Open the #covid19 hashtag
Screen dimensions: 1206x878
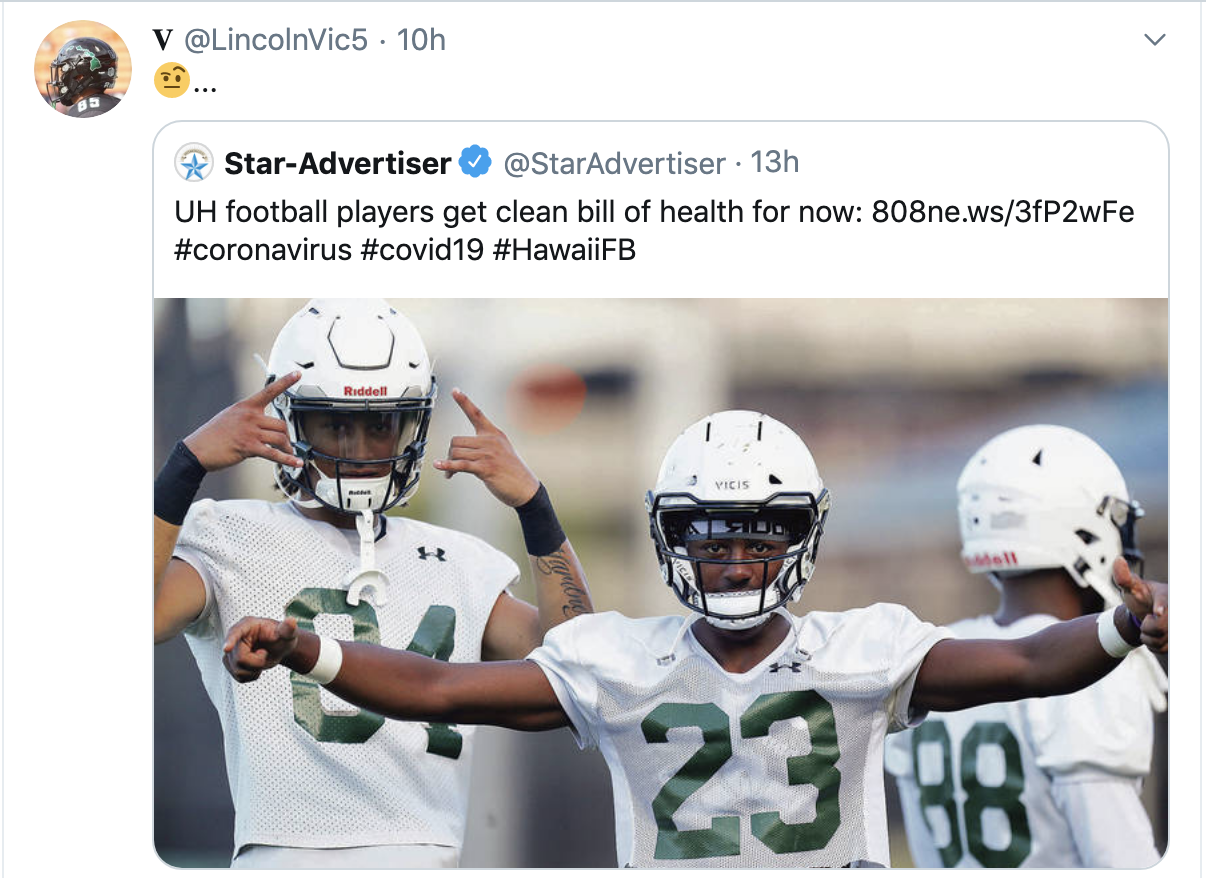coord(424,250)
